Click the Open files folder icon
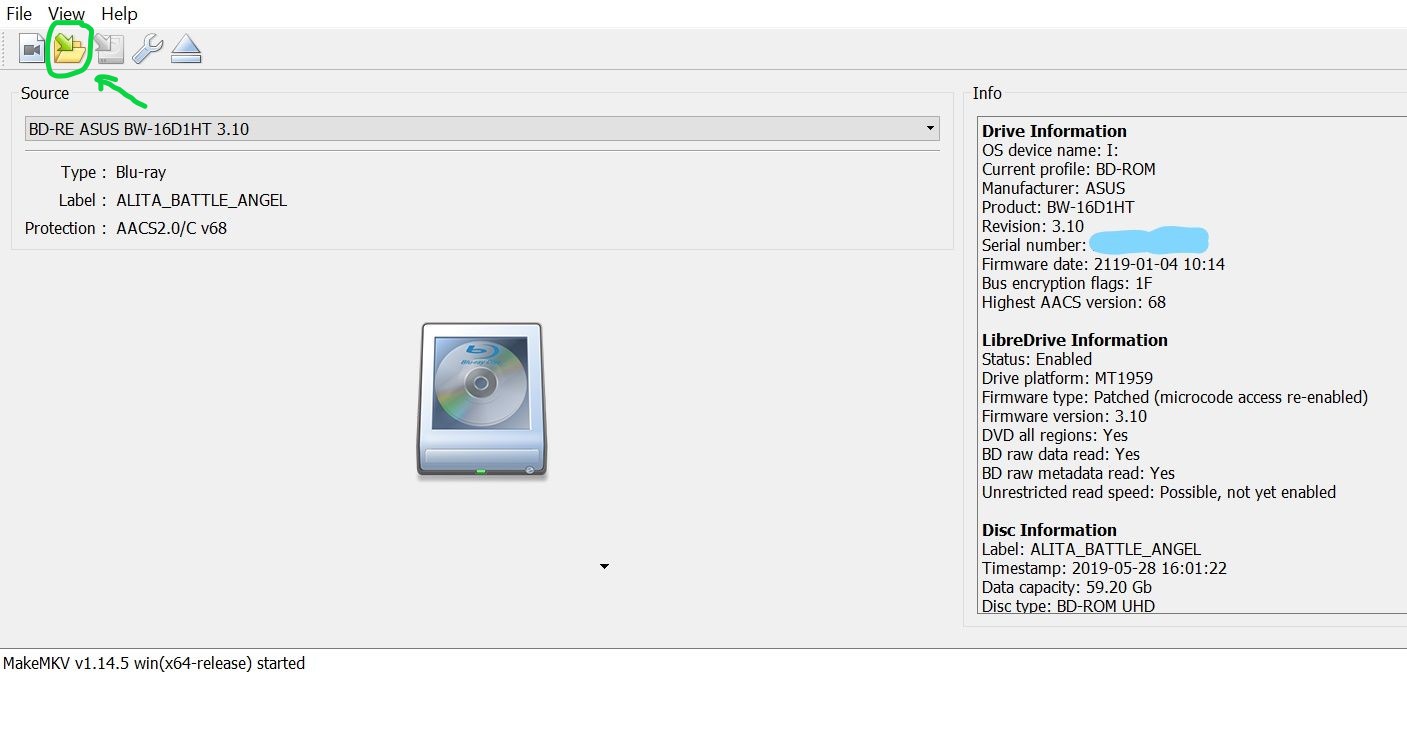The width and height of the screenshot is (1407, 750). (70, 48)
